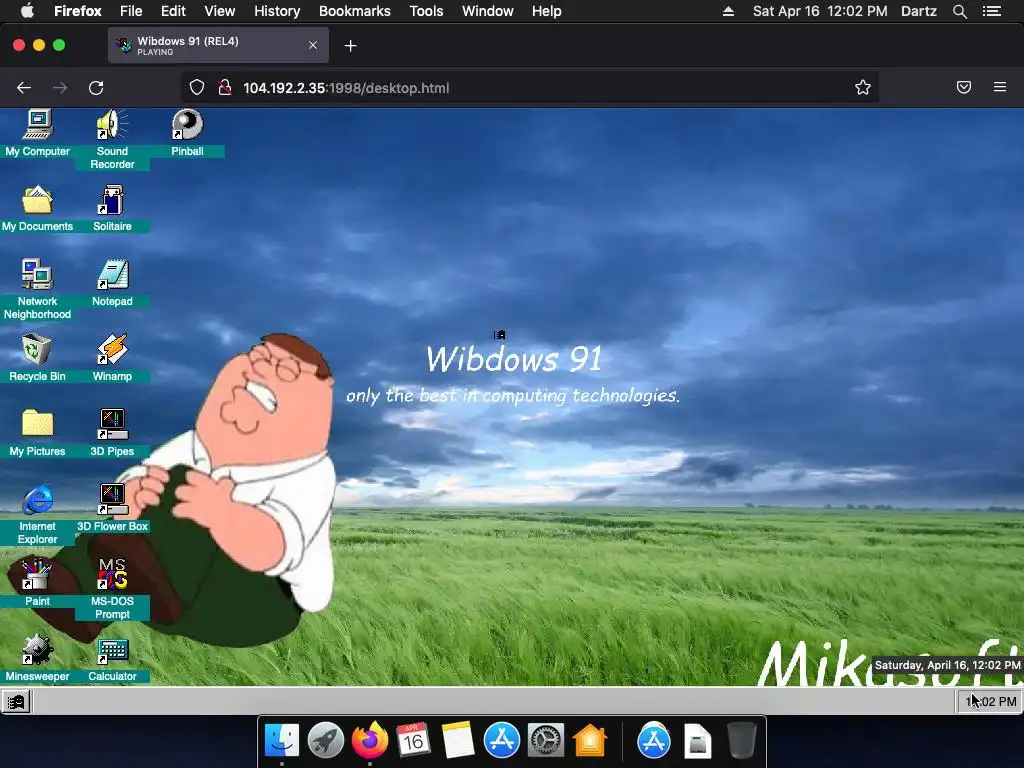Open the App Store icon beside Notes
The image size is (1024, 768).
502,740
